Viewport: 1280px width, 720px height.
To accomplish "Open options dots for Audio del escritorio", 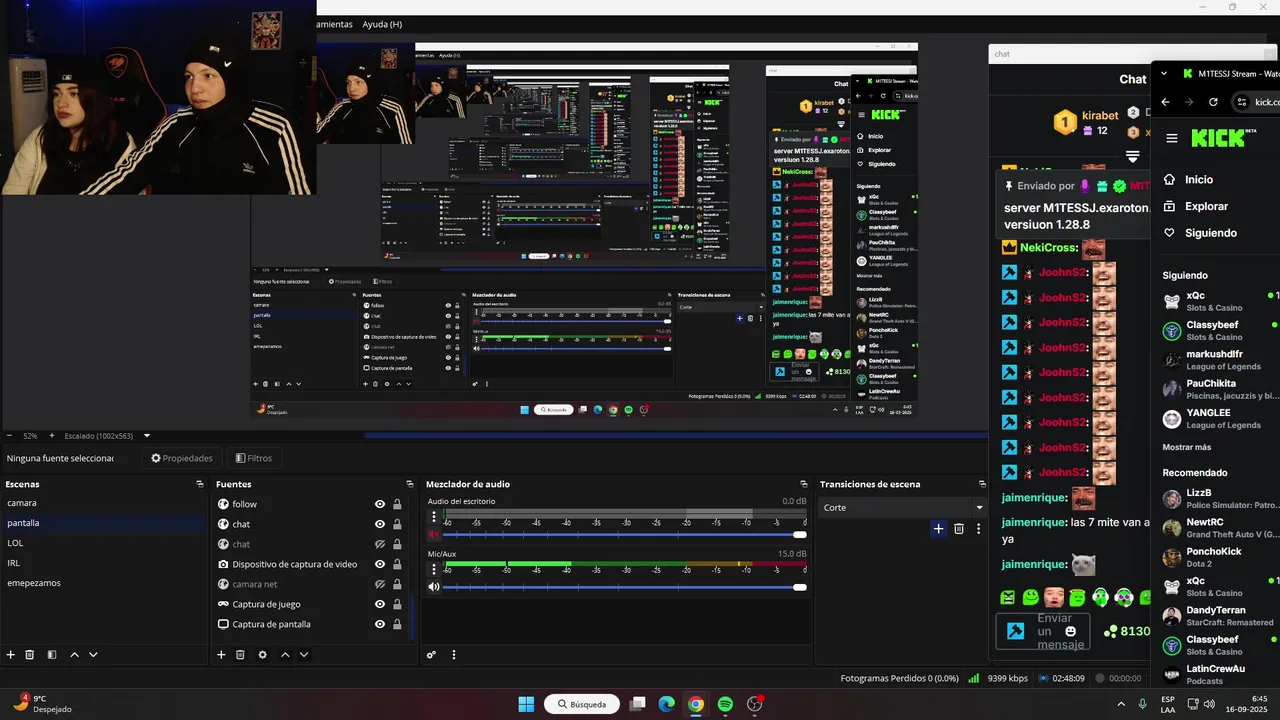I will 434,517.
